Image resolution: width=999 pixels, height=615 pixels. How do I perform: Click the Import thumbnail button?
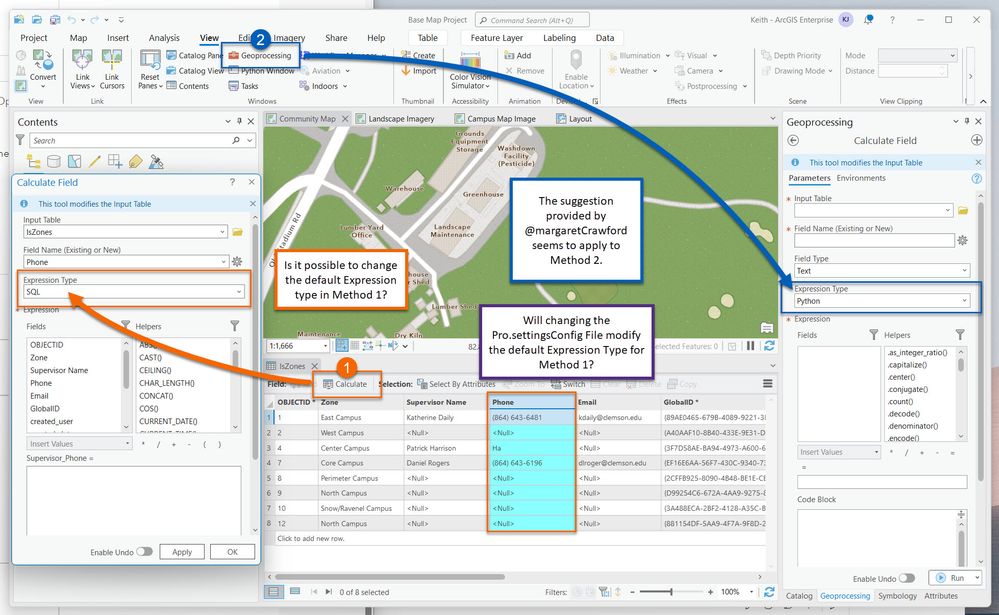click(419, 71)
